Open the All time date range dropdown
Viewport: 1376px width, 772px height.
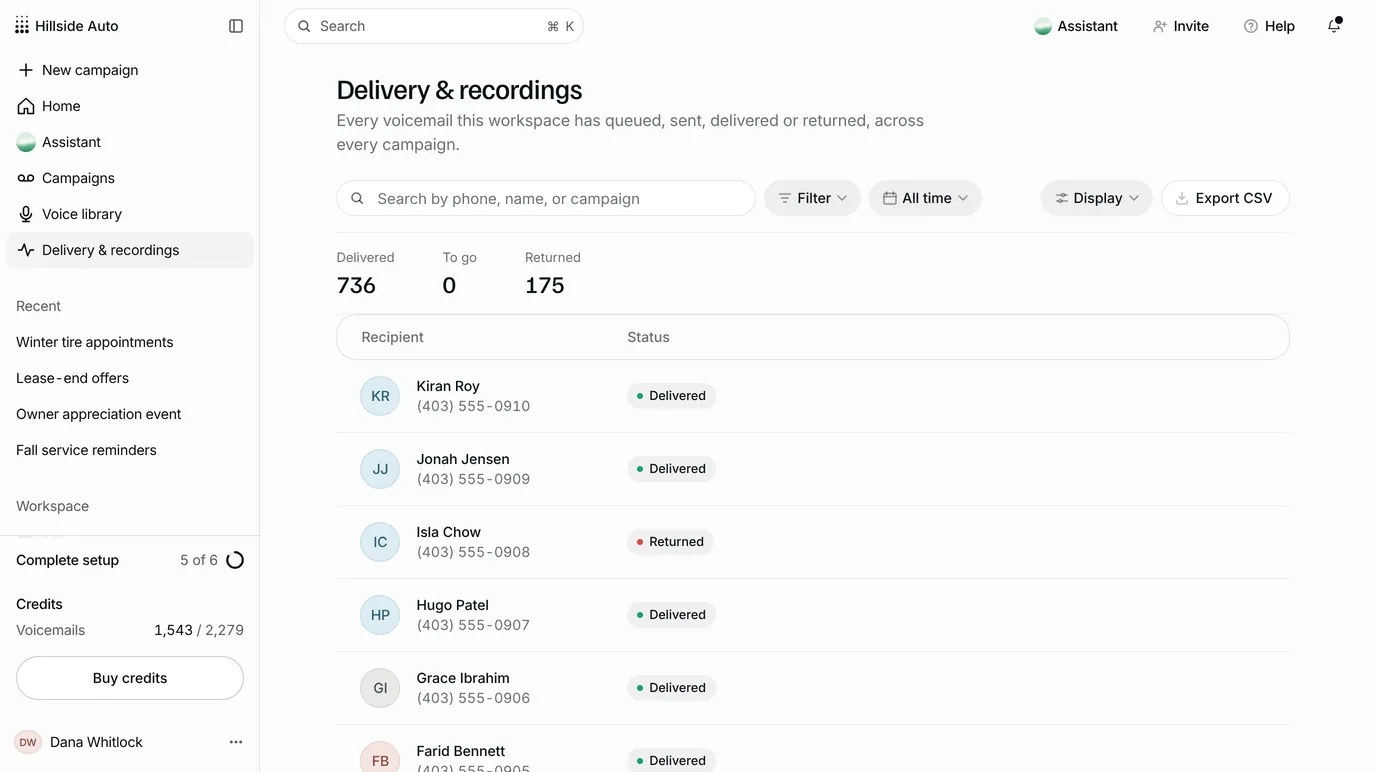925,198
